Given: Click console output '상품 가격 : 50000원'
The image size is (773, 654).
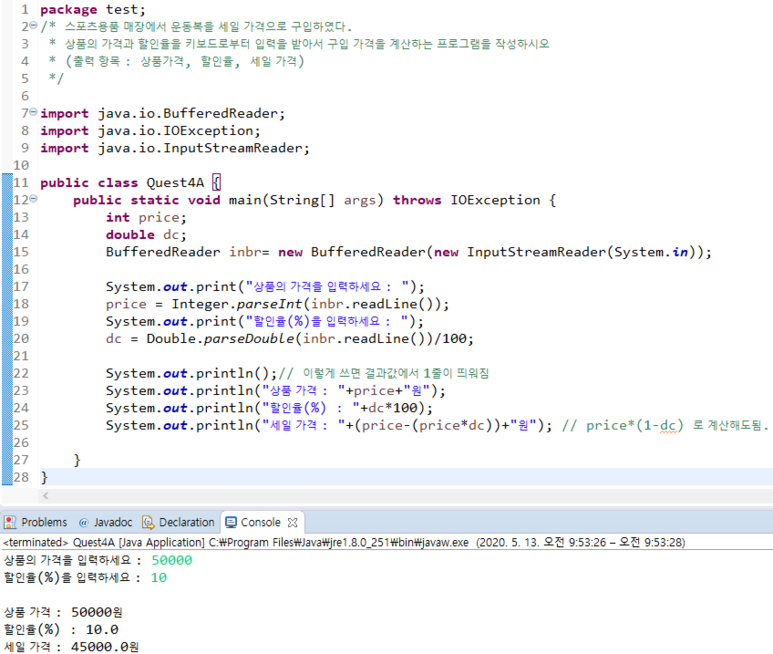Looking at the screenshot, I should point(63,612).
